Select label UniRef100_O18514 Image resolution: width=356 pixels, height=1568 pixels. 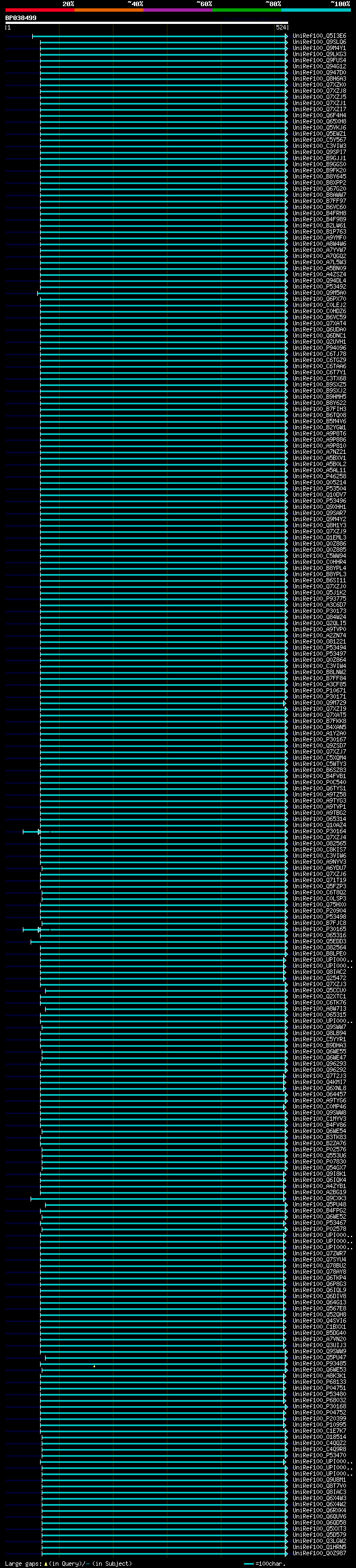(319, 1437)
